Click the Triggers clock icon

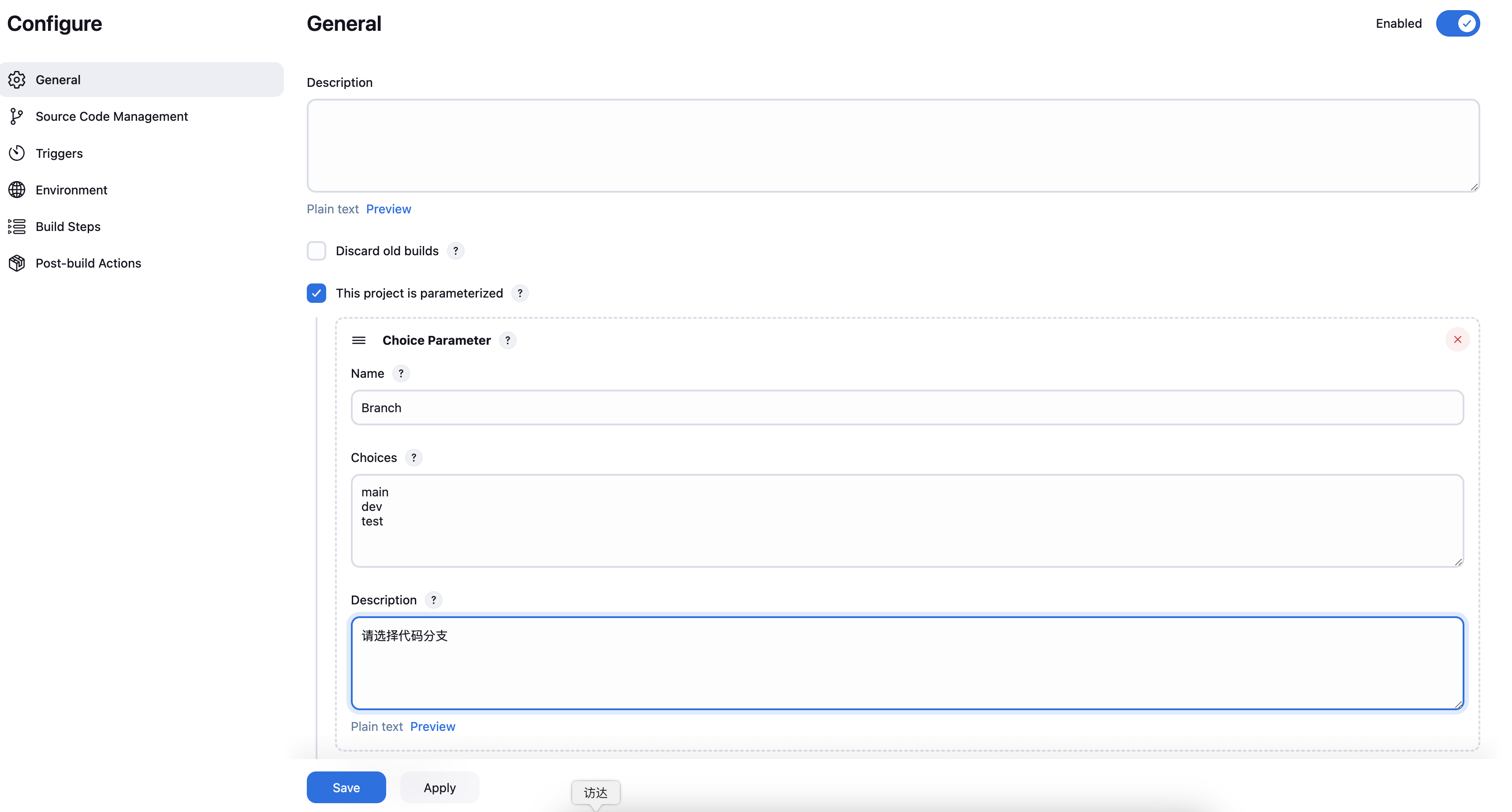16,153
